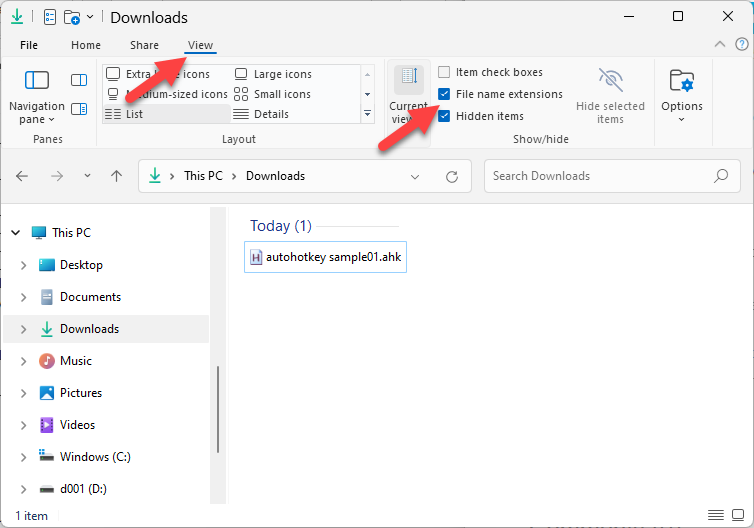754x528 pixels.
Task: Expand the Music tree node
Action: [x=23, y=361]
